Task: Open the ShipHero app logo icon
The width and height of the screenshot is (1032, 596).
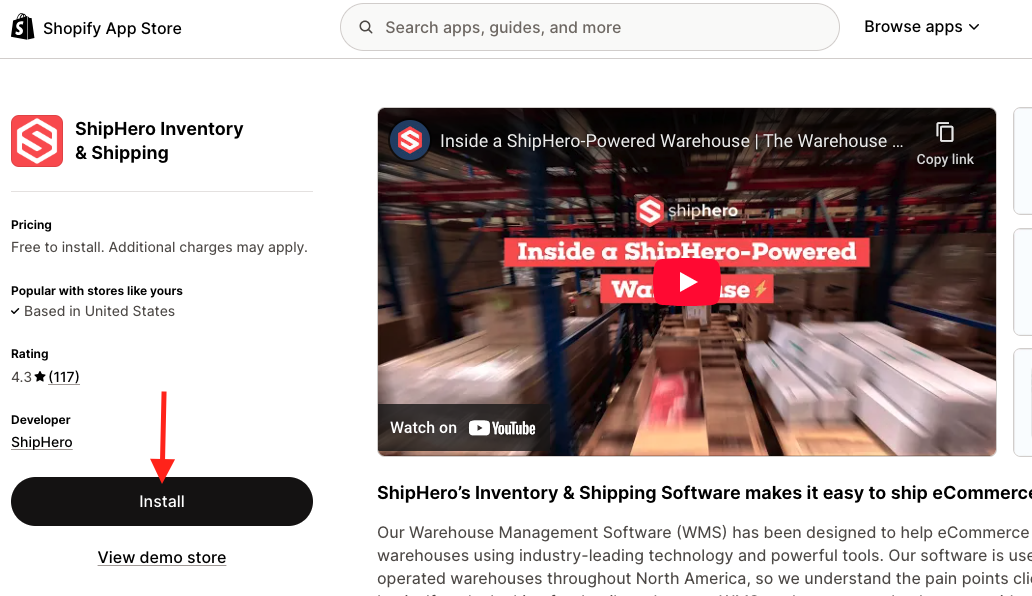Action: coord(37,141)
